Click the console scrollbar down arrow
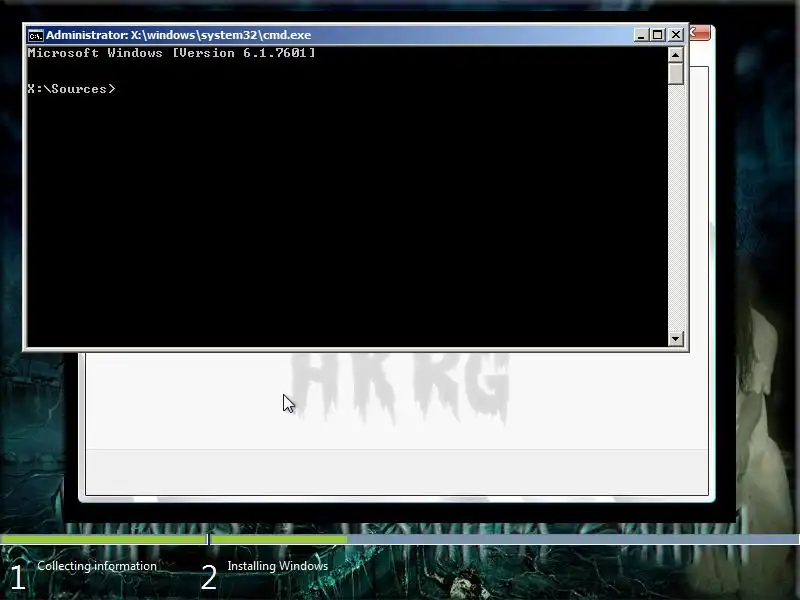Viewport: 800px width, 600px height. click(676, 338)
